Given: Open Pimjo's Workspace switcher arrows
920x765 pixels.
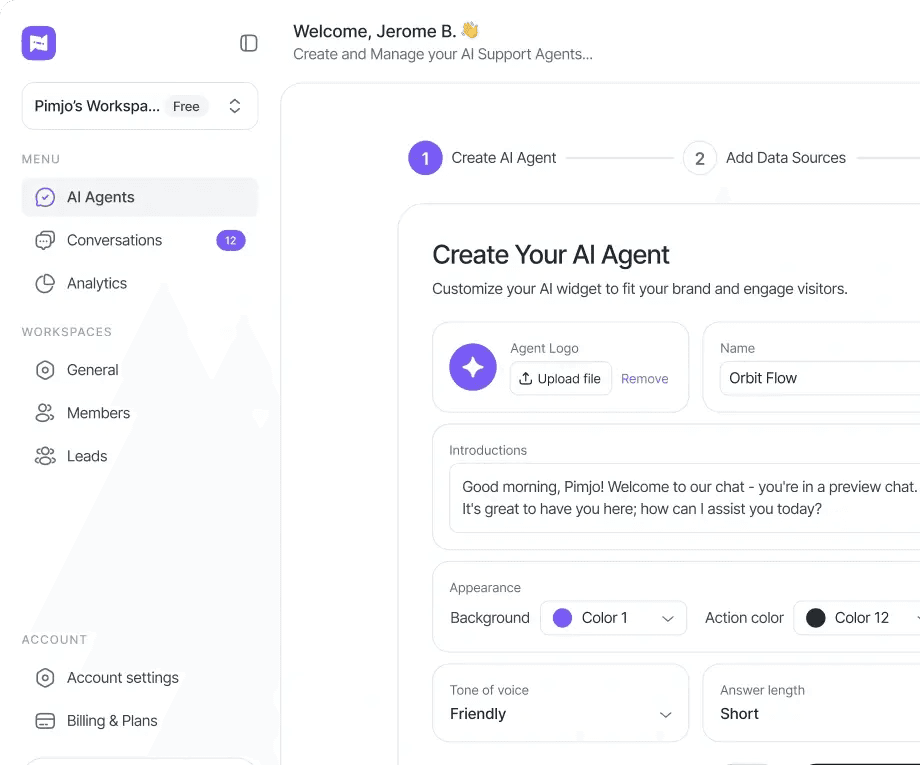Looking at the screenshot, I should click(235, 106).
